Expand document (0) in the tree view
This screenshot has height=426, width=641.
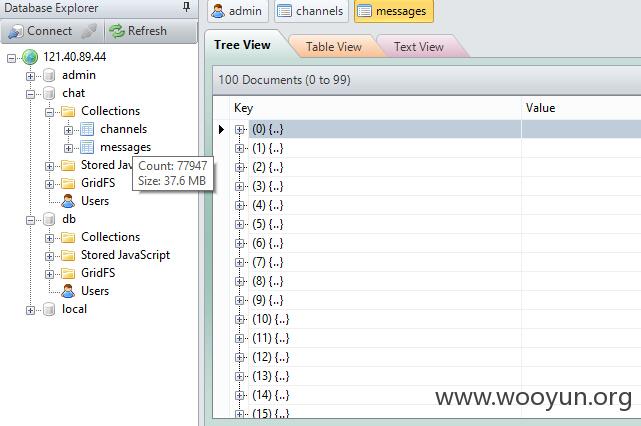click(240, 130)
